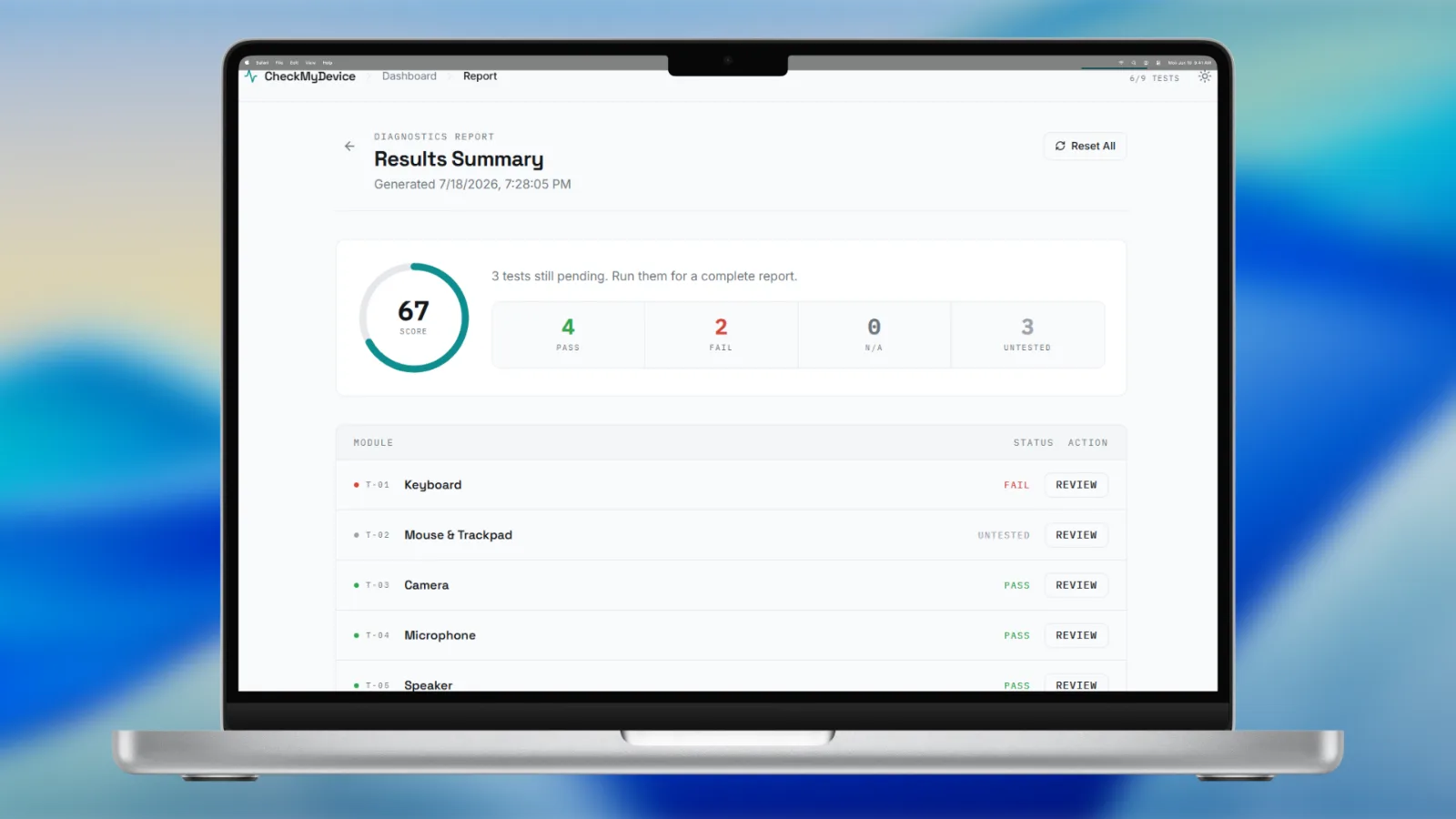Review the Mouse & Trackpad test

tap(1076, 535)
